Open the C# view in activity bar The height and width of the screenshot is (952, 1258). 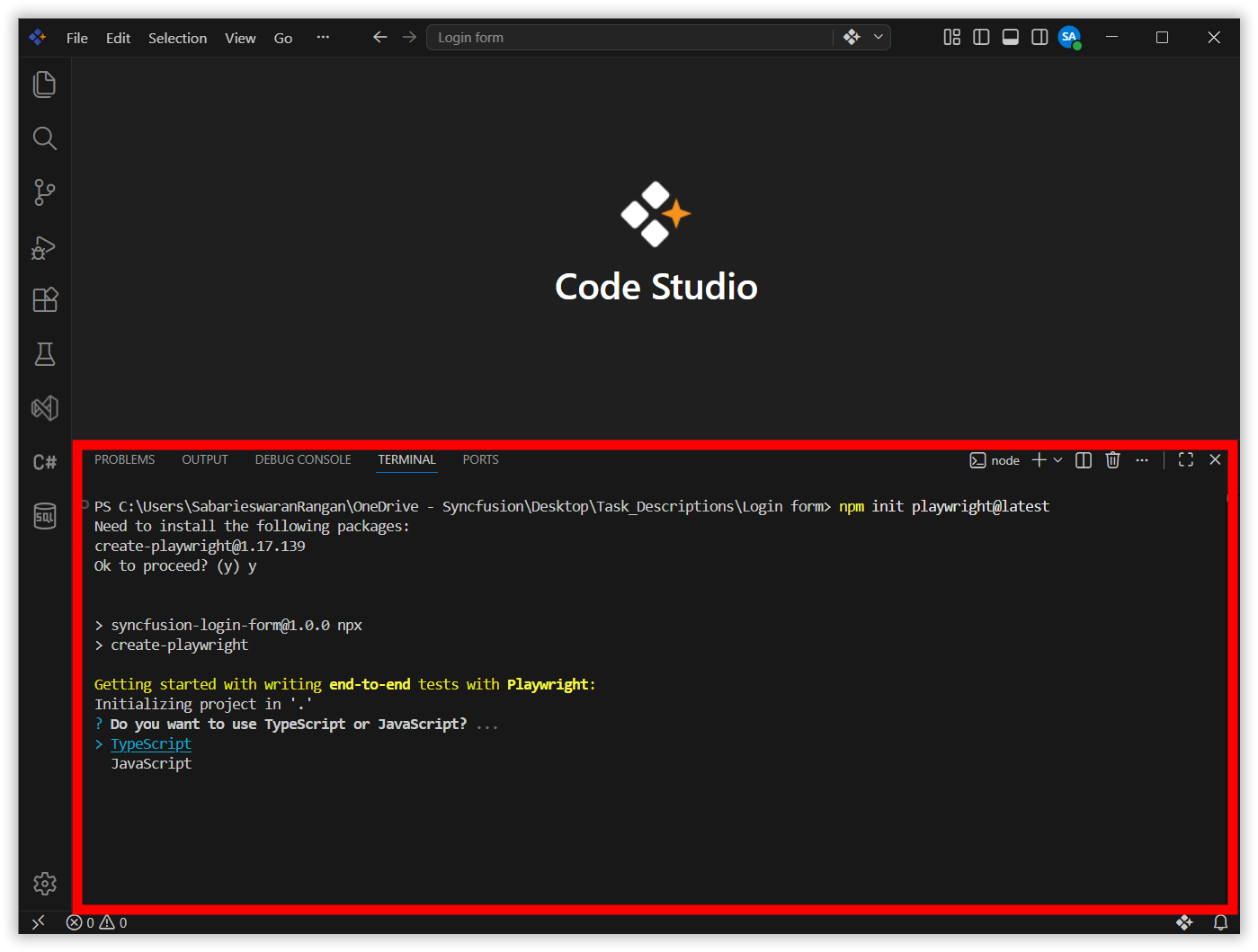(x=44, y=462)
